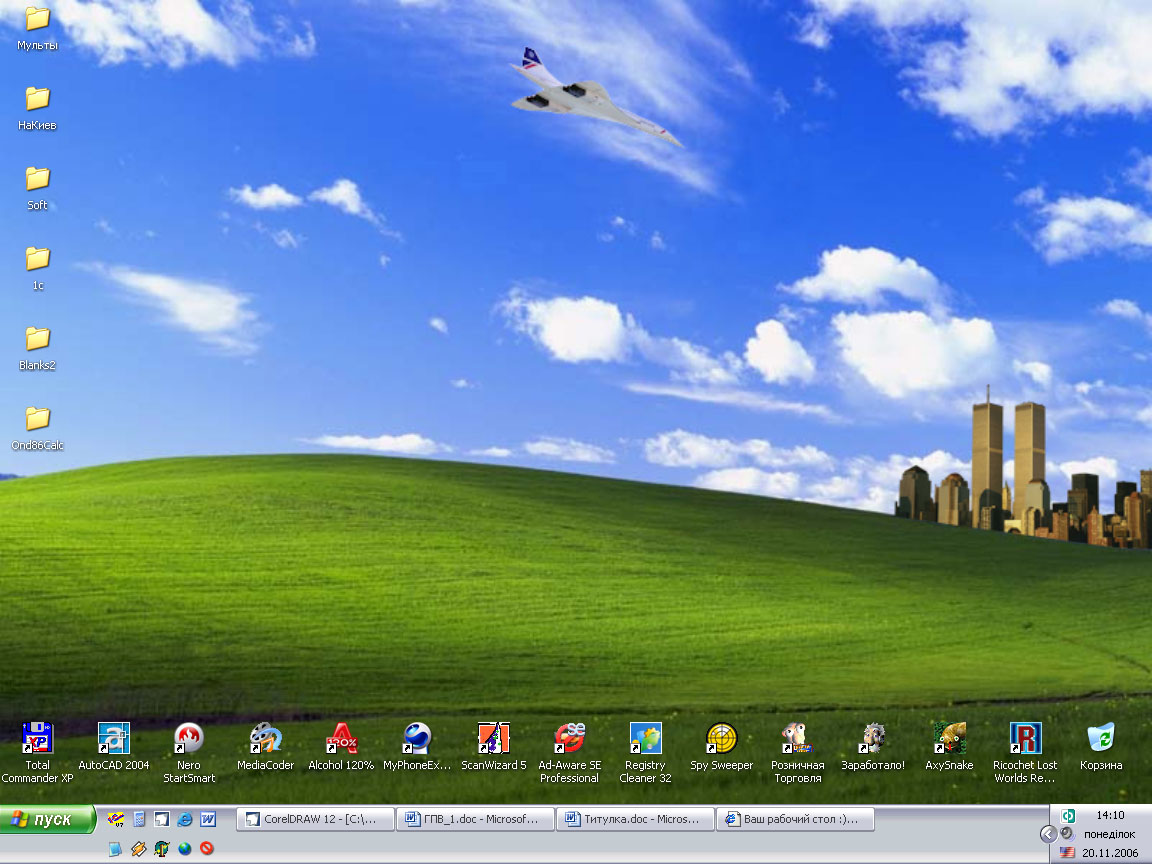Select the Spy Sweeper icon

[x=721, y=746]
